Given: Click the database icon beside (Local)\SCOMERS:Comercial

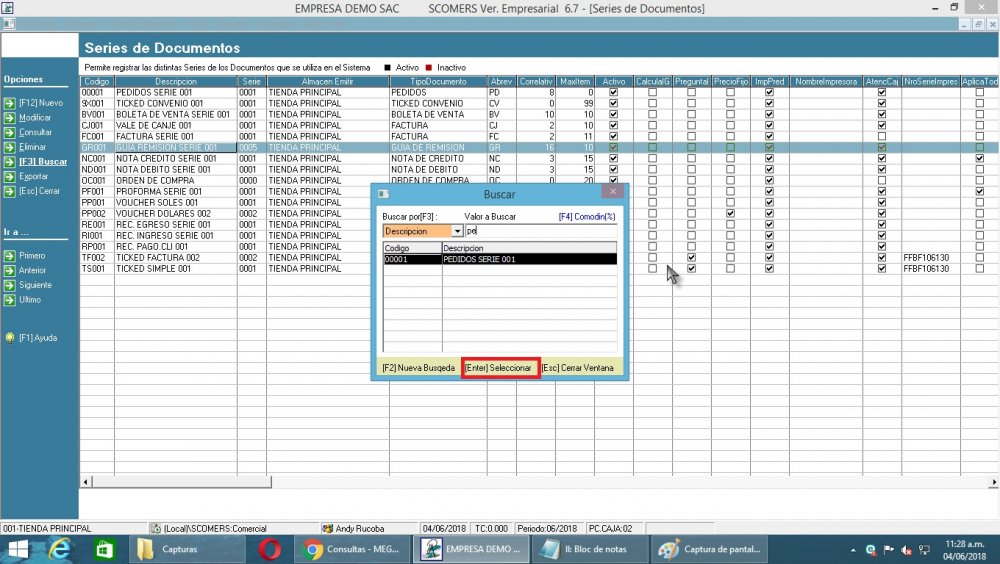Looking at the screenshot, I should [156, 528].
